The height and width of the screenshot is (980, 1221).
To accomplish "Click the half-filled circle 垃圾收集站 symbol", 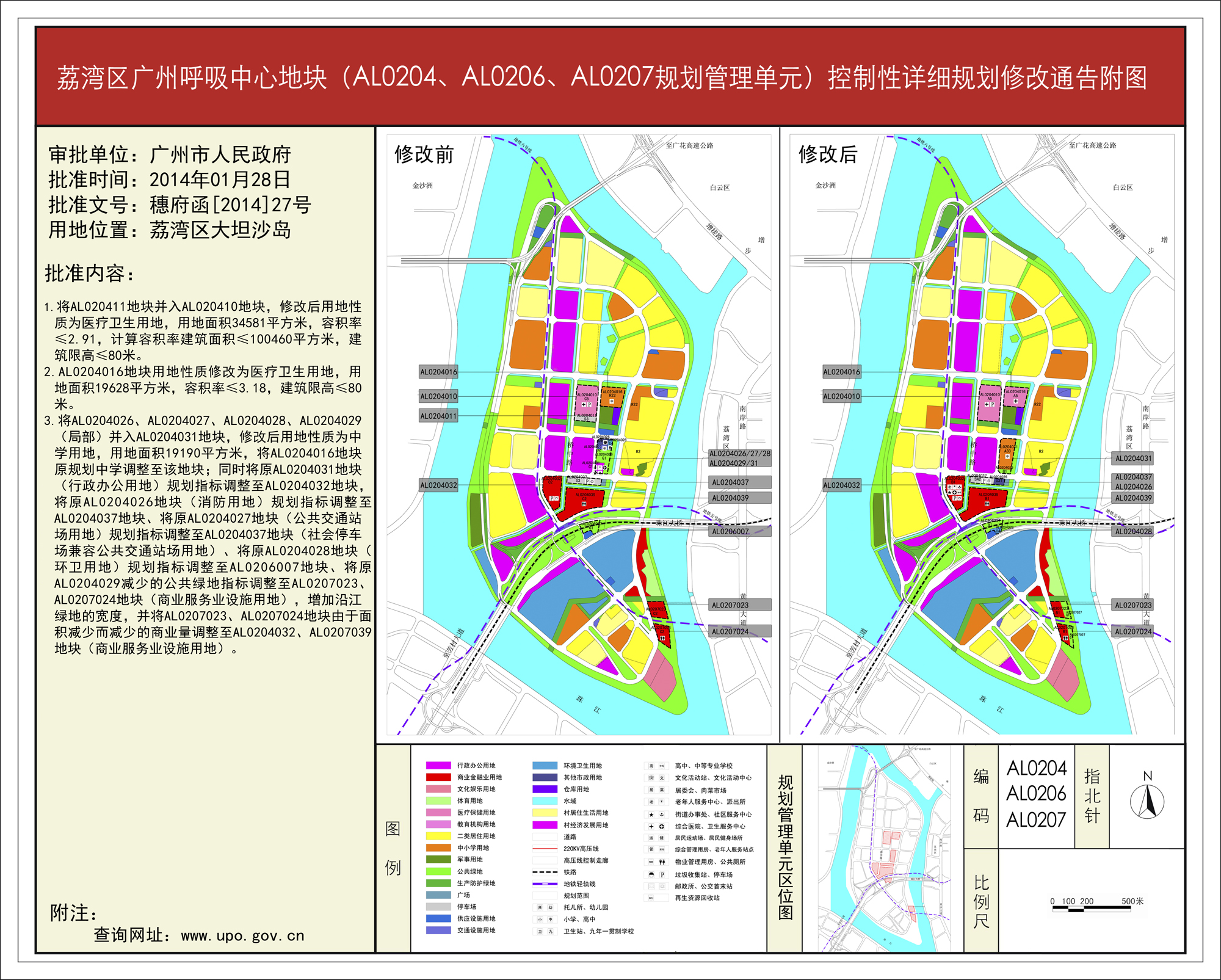I will pyautogui.click(x=651, y=874).
